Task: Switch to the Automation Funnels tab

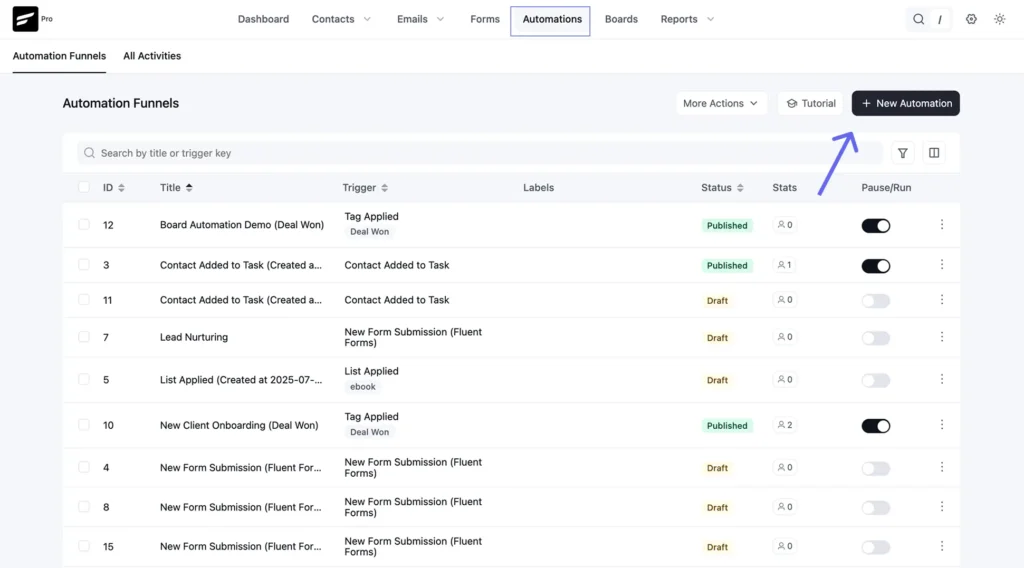Action: pyautogui.click(x=59, y=56)
